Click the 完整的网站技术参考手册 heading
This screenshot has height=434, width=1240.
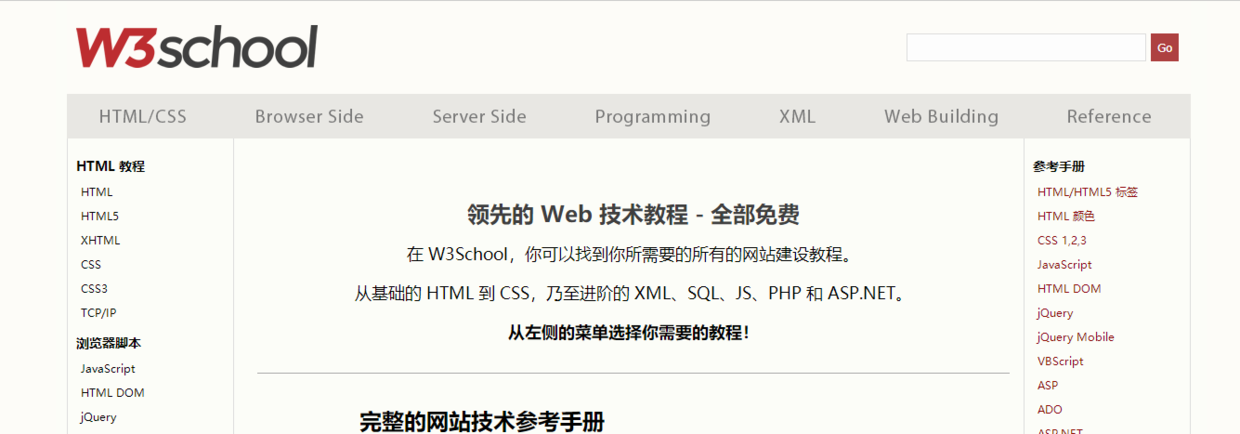pos(482,422)
